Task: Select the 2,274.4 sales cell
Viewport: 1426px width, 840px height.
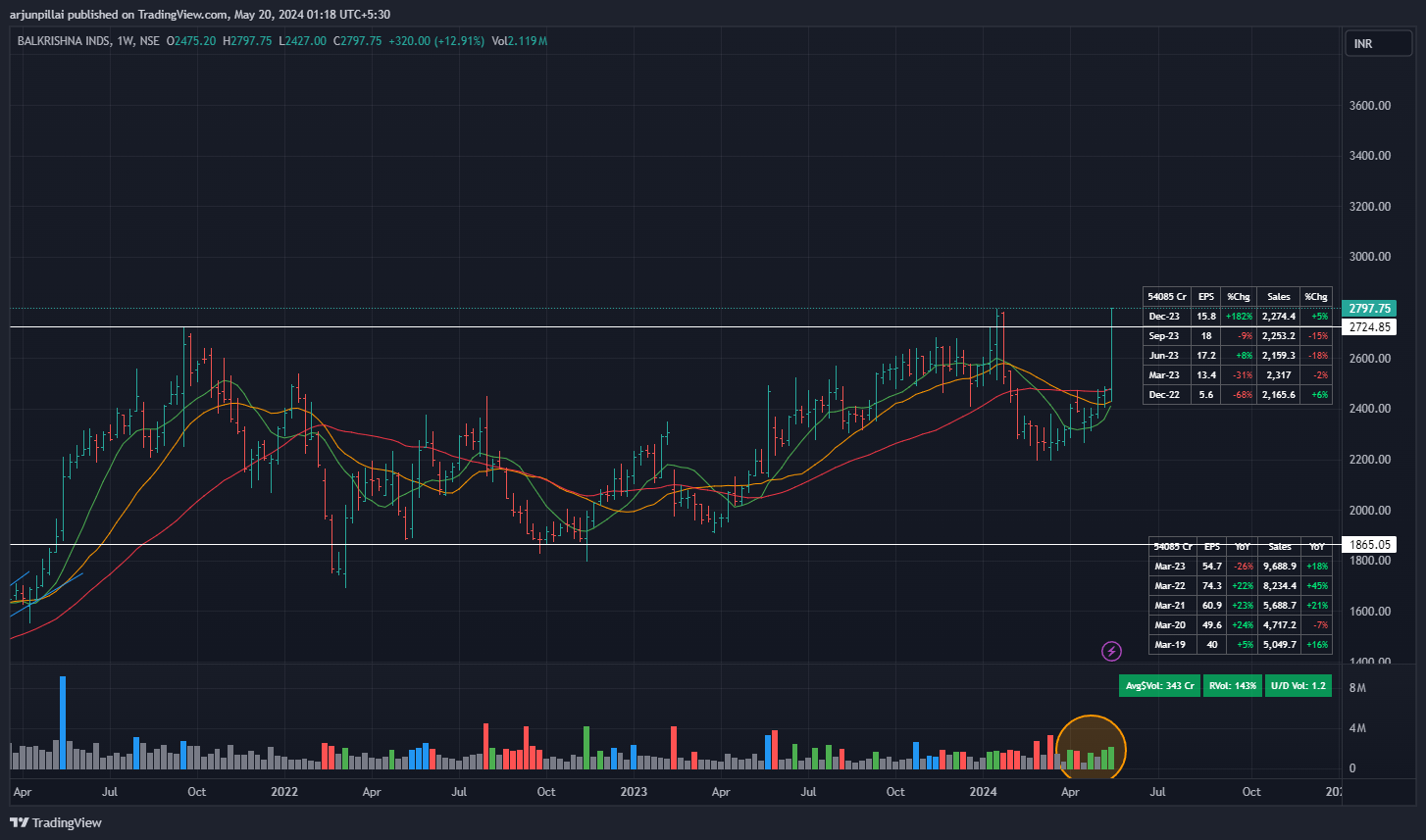Action: [x=1279, y=316]
